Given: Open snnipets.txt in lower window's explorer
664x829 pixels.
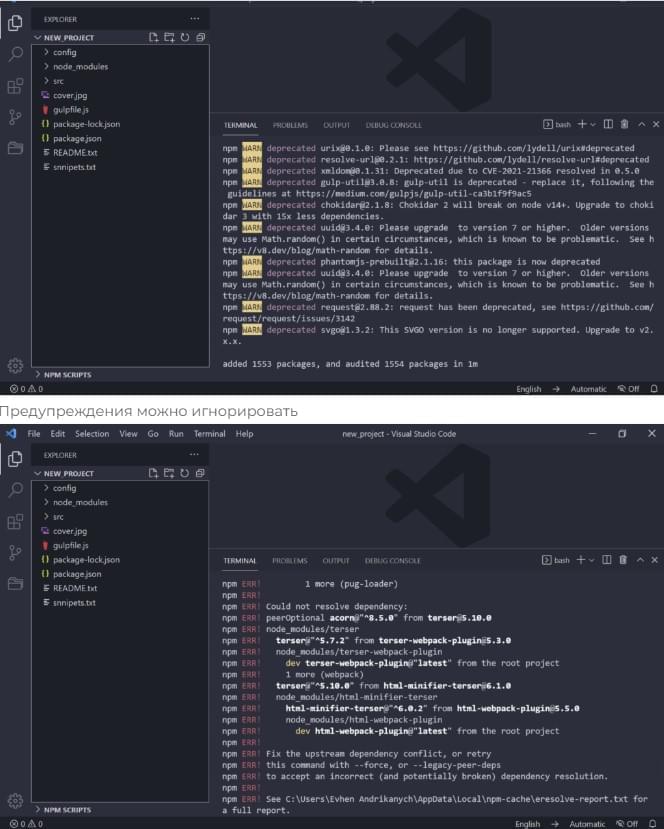Looking at the screenshot, I should click(x=119, y=602).
